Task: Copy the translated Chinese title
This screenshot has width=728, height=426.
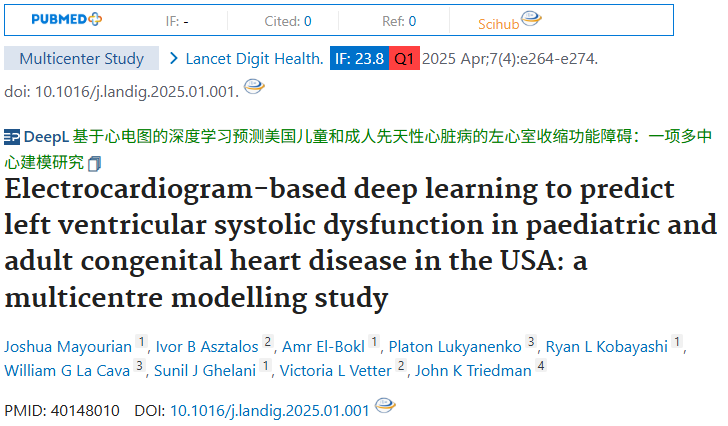Action: [x=94, y=163]
